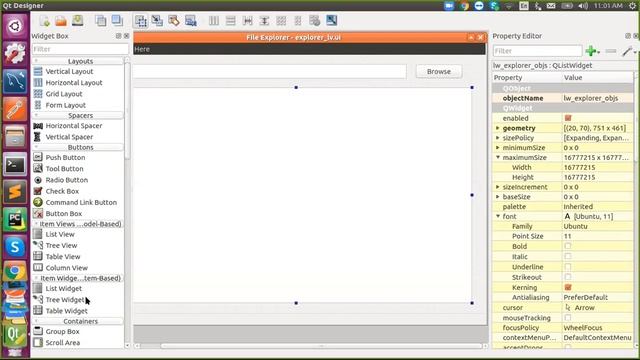The image size is (640, 360).
Task: Click the Open Form toolbar icon
Action: click(61, 20)
